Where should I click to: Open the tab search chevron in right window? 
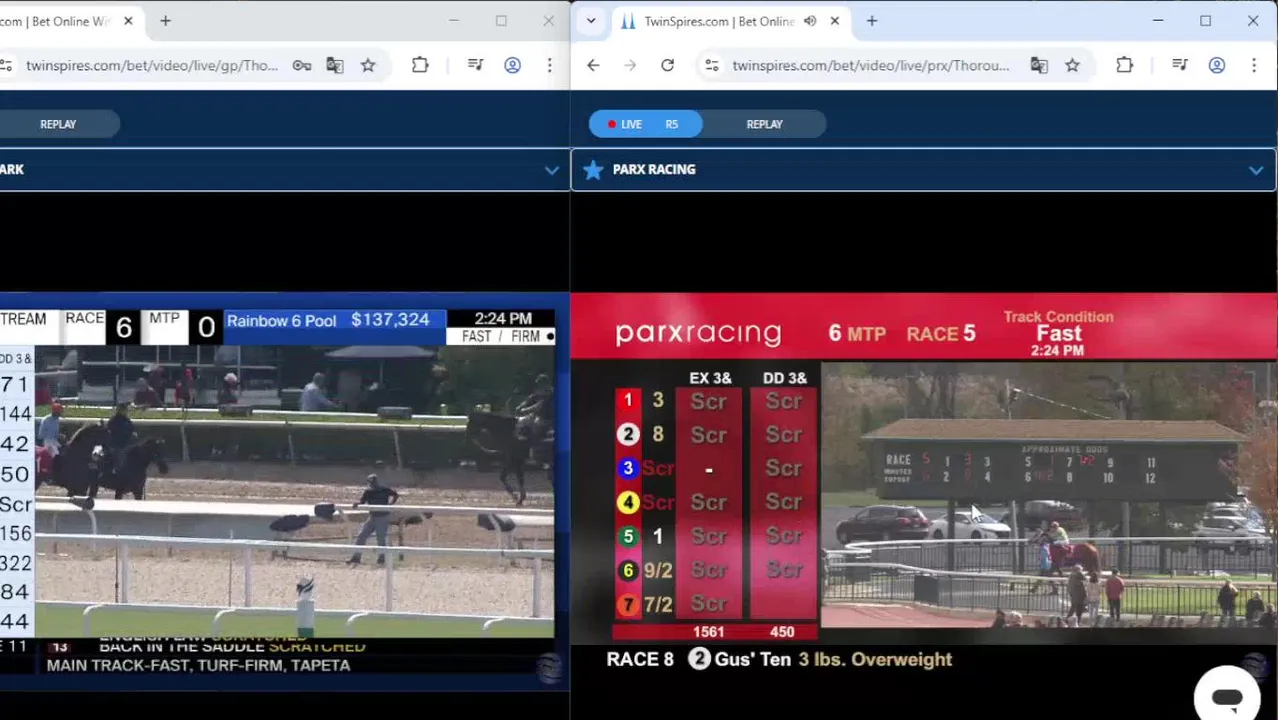tap(591, 21)
